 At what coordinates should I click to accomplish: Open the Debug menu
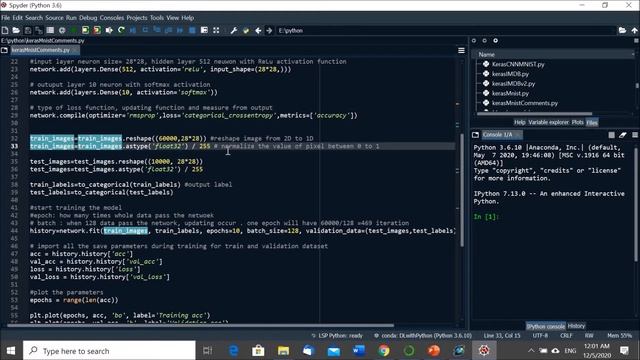(x=88, y=18)
